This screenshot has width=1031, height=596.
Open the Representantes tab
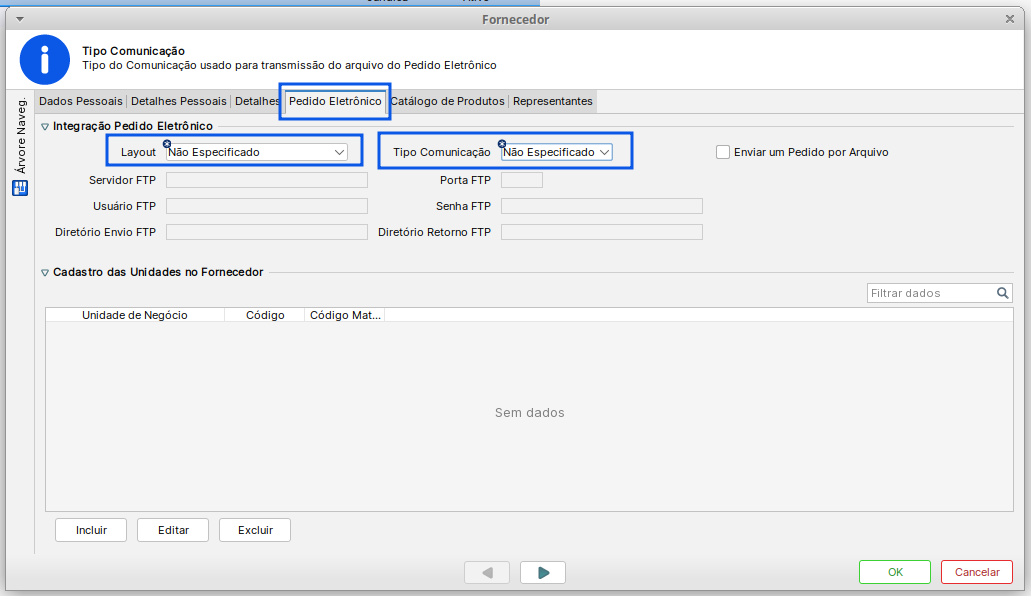point(553,101)
